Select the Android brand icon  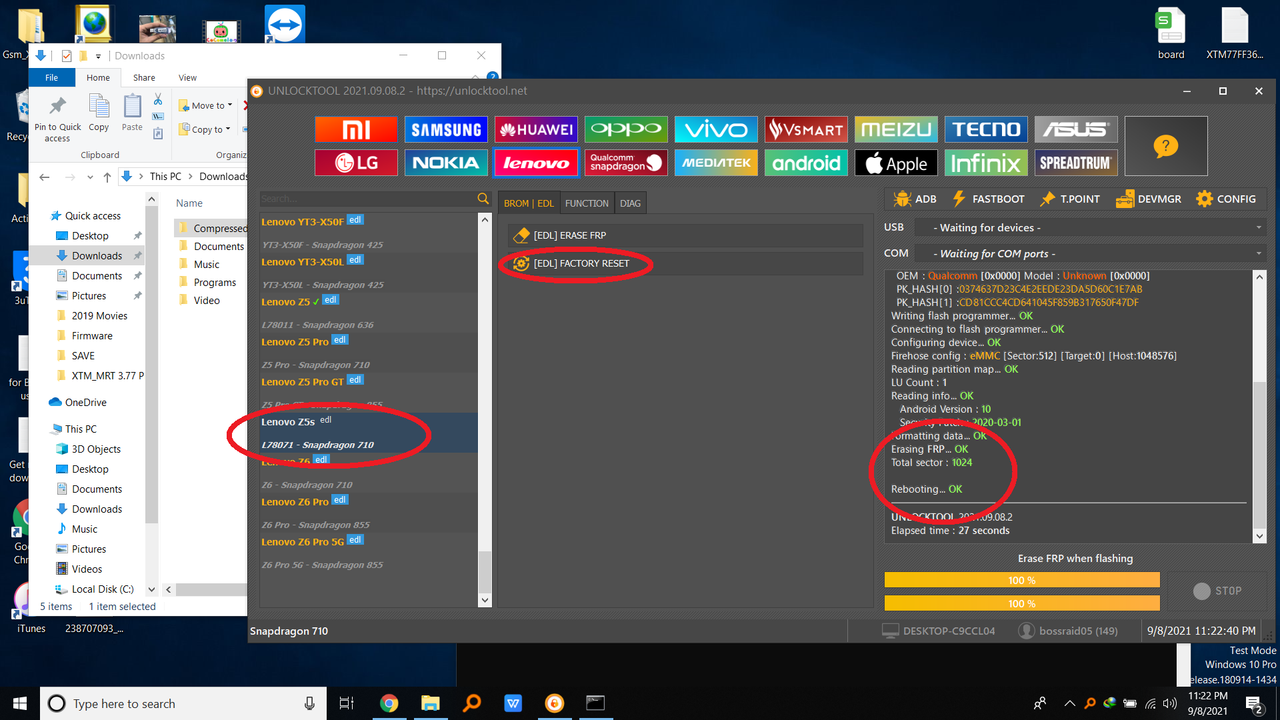pyautogui.click(x=806, y=163)
